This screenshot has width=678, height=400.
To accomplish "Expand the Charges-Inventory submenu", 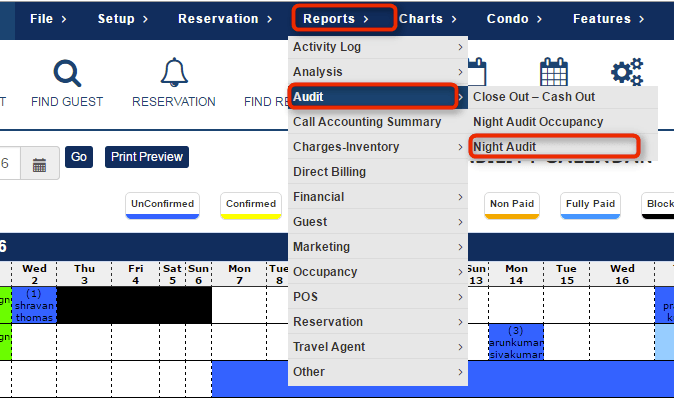I will point(378,147).
